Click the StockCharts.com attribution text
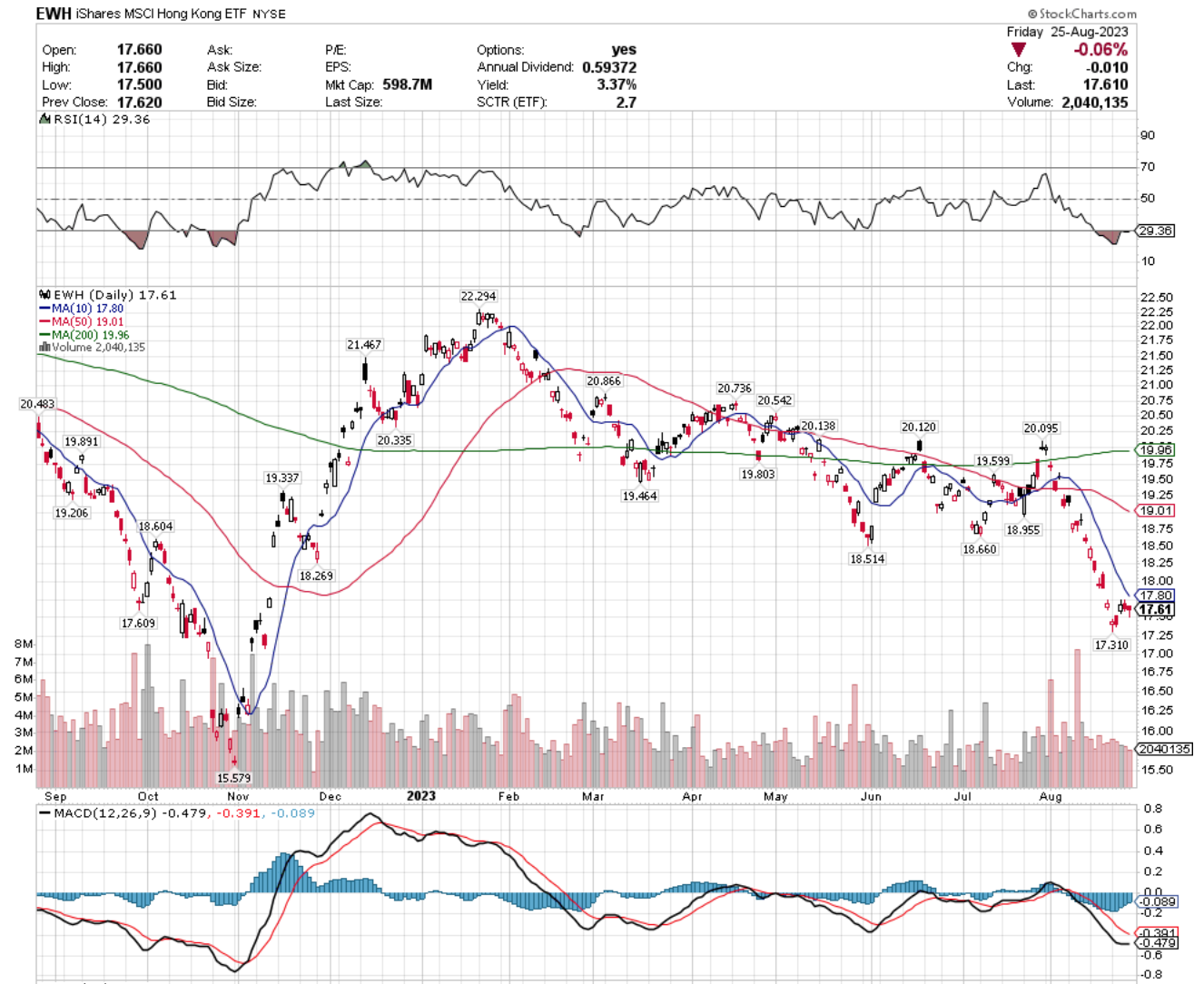 click(1081, 14)
